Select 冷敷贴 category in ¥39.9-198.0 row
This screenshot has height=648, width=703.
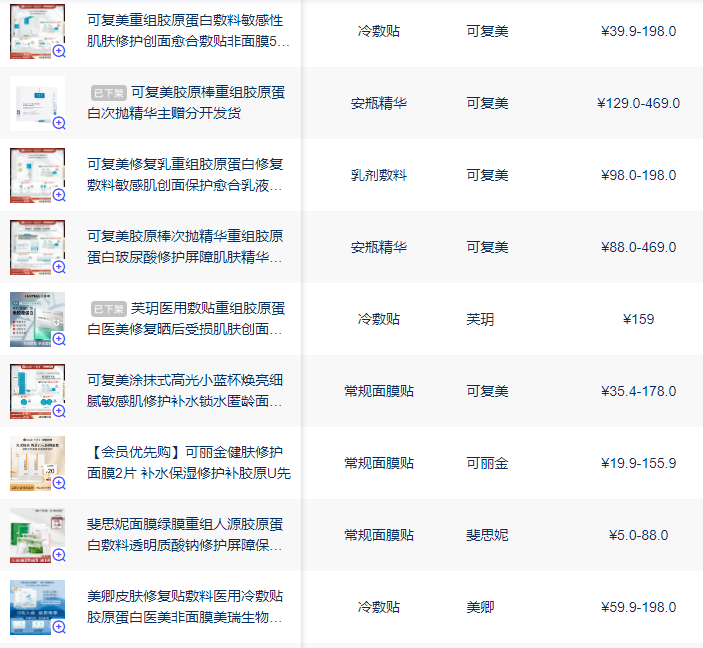coord(379,31)
